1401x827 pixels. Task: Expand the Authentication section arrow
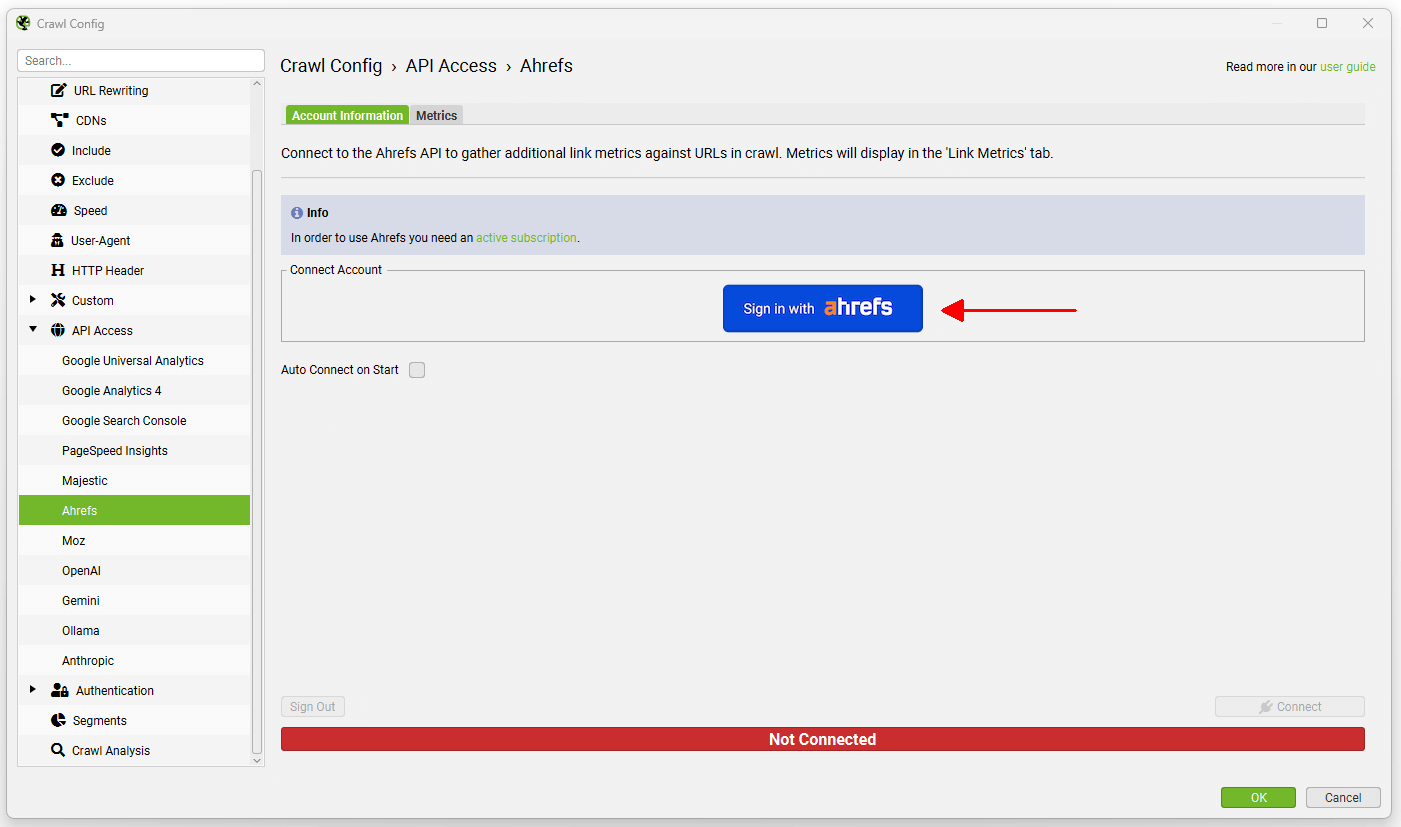click(x=33, y=690)
